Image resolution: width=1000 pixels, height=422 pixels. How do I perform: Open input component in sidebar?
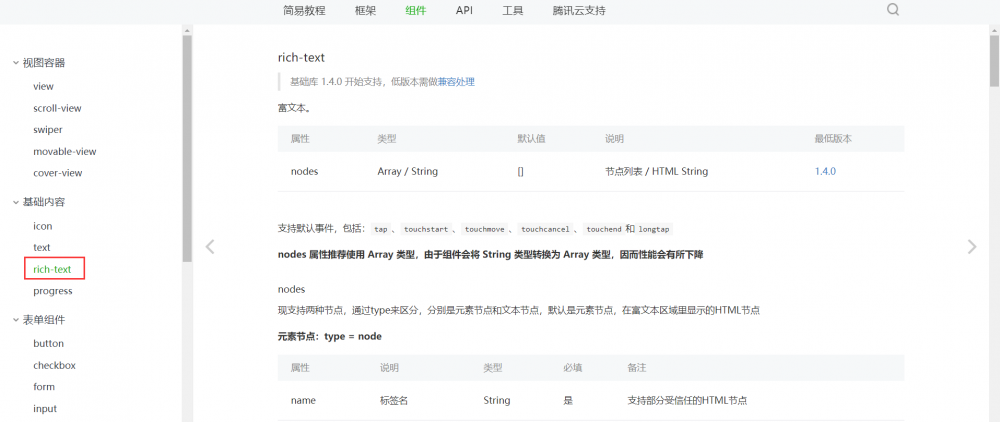pyautogui.click(x=45, y=409)
